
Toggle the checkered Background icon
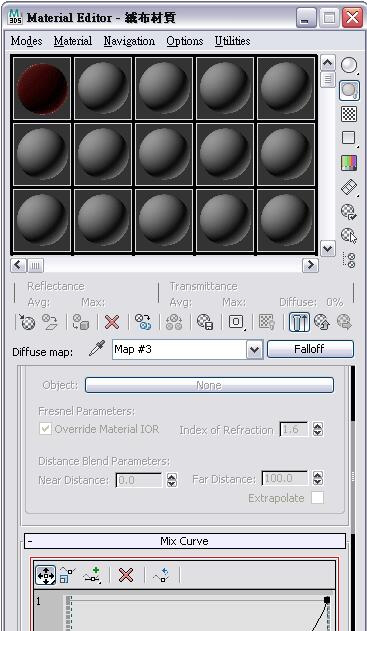pyautogui.click(x=349, y=114)
